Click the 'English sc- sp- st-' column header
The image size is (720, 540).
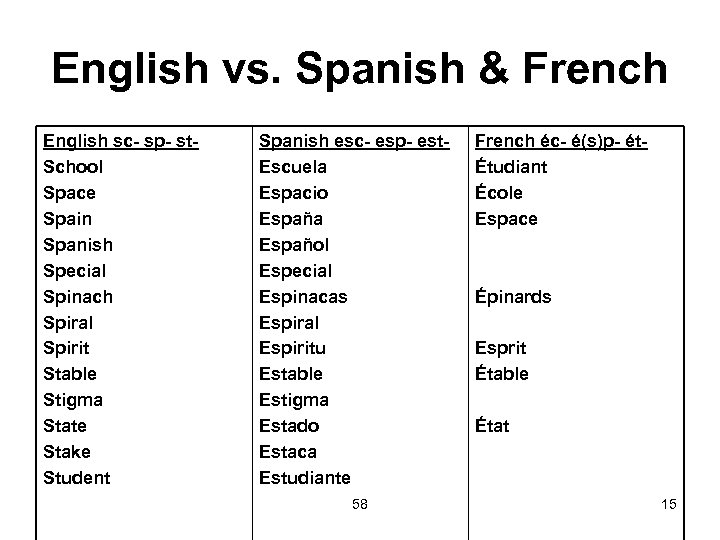click(x=121, y=141)
